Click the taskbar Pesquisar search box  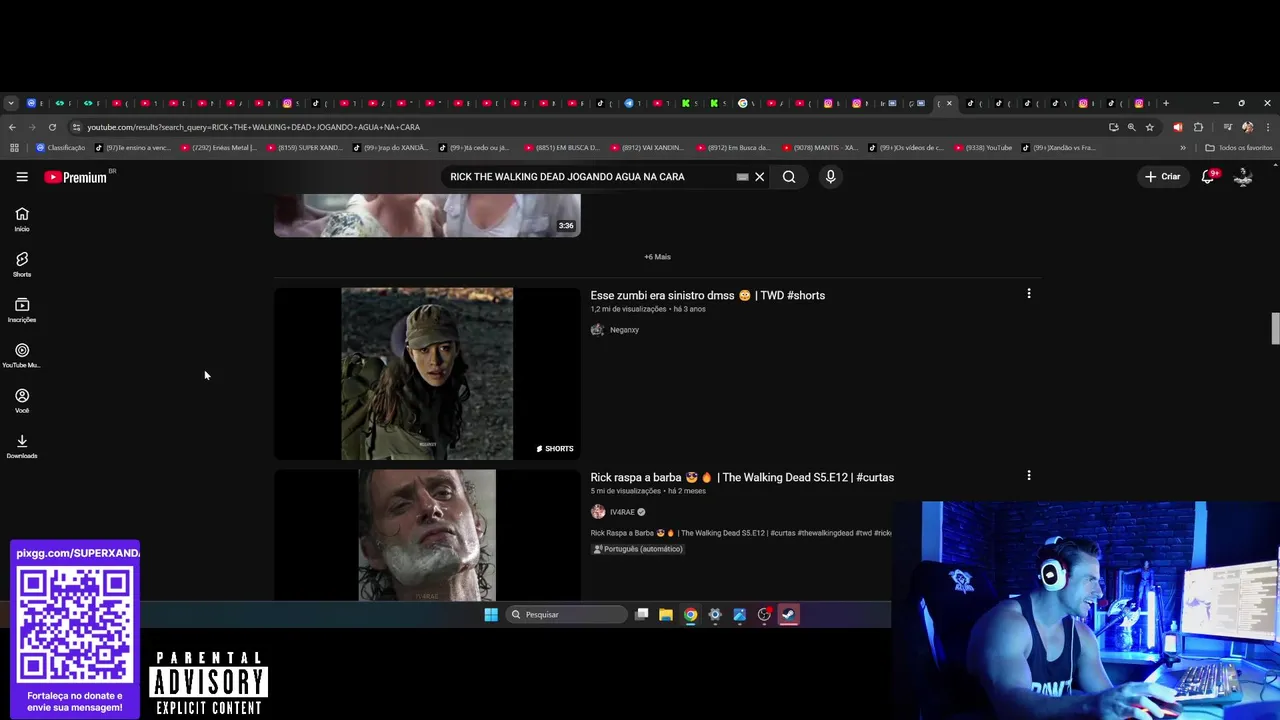point(567,615)
